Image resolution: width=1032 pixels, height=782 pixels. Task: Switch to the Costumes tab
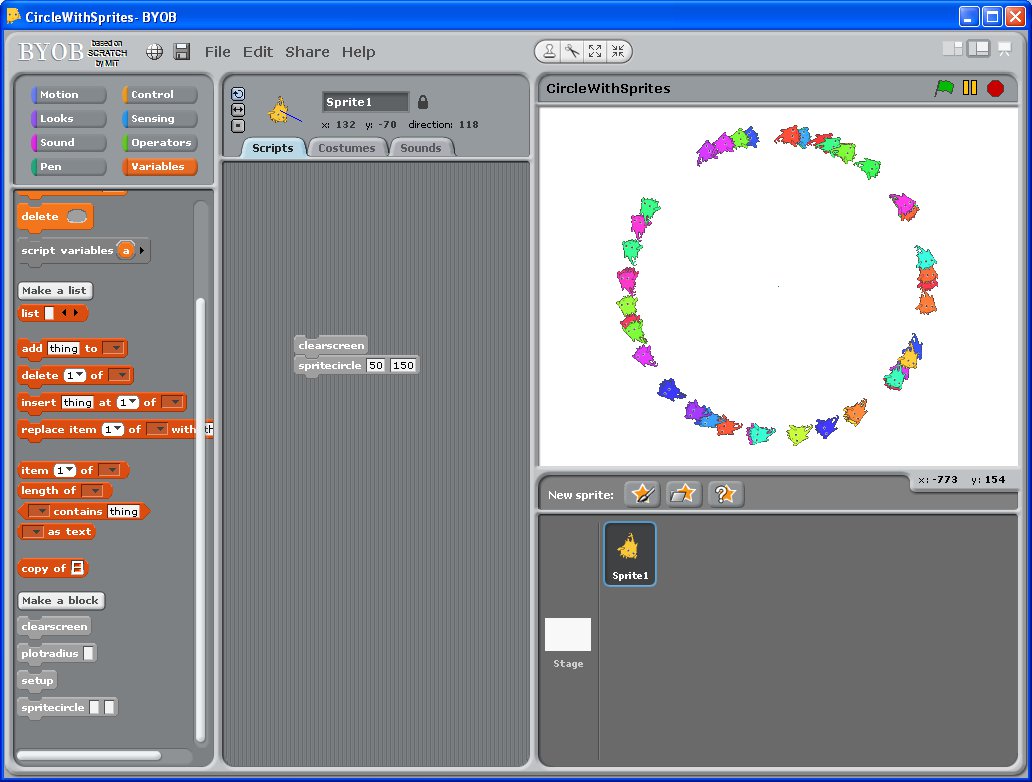click(346, 148)
